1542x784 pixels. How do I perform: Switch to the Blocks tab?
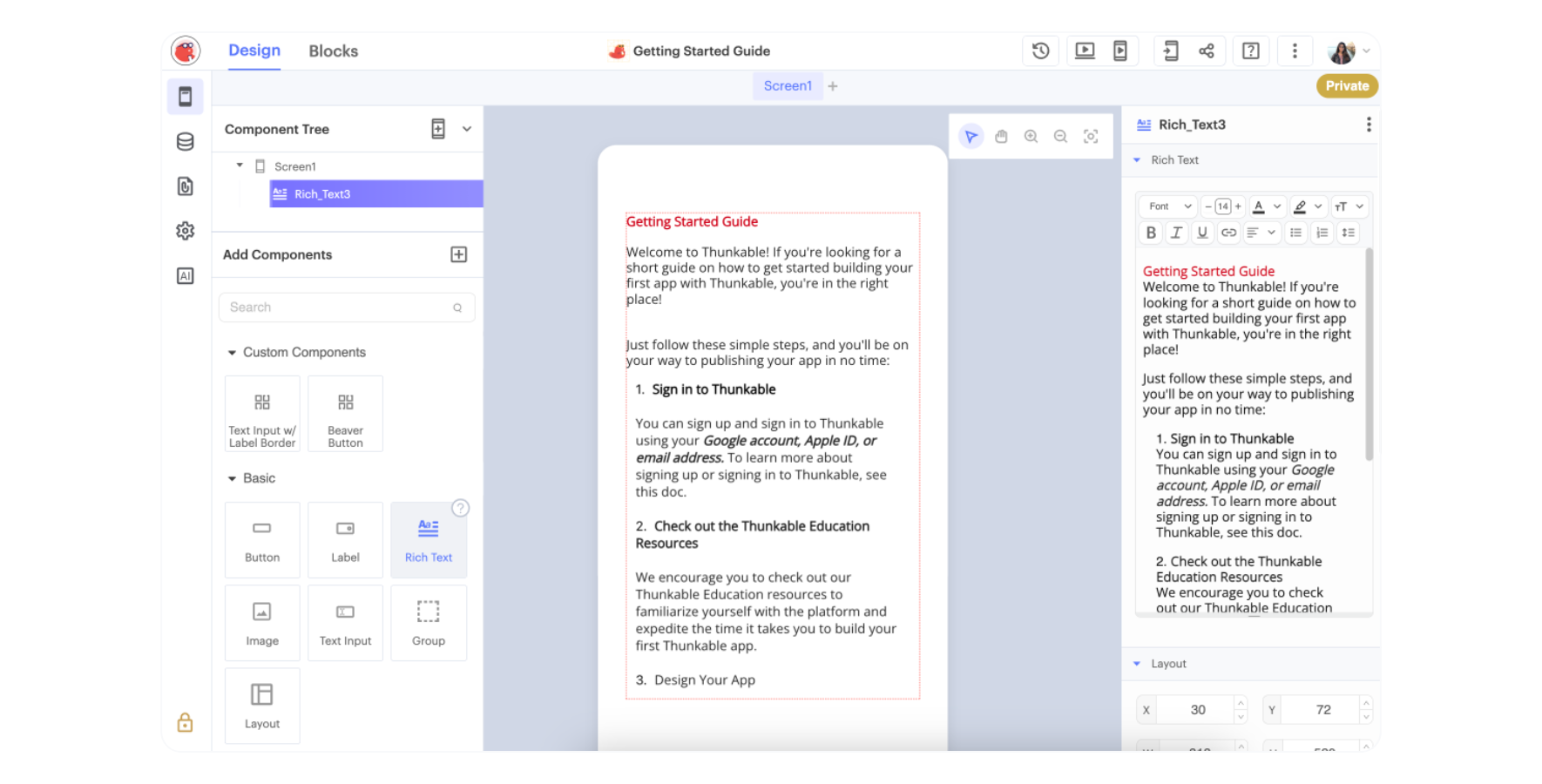click(x=334, y=51)
